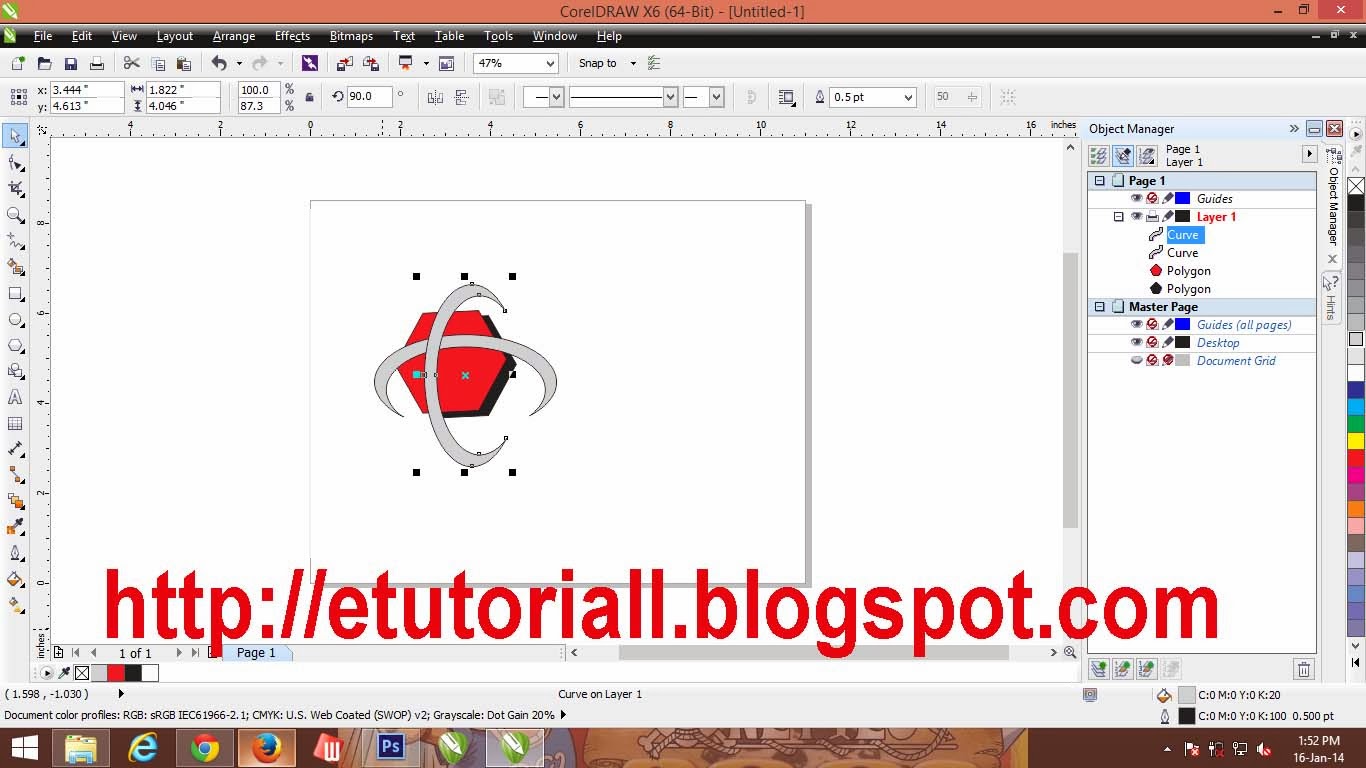Collapse the Layer 1 tree node
This screenshot has height=768, width=1366.
pyautogui.click(x=1119, y=217)
